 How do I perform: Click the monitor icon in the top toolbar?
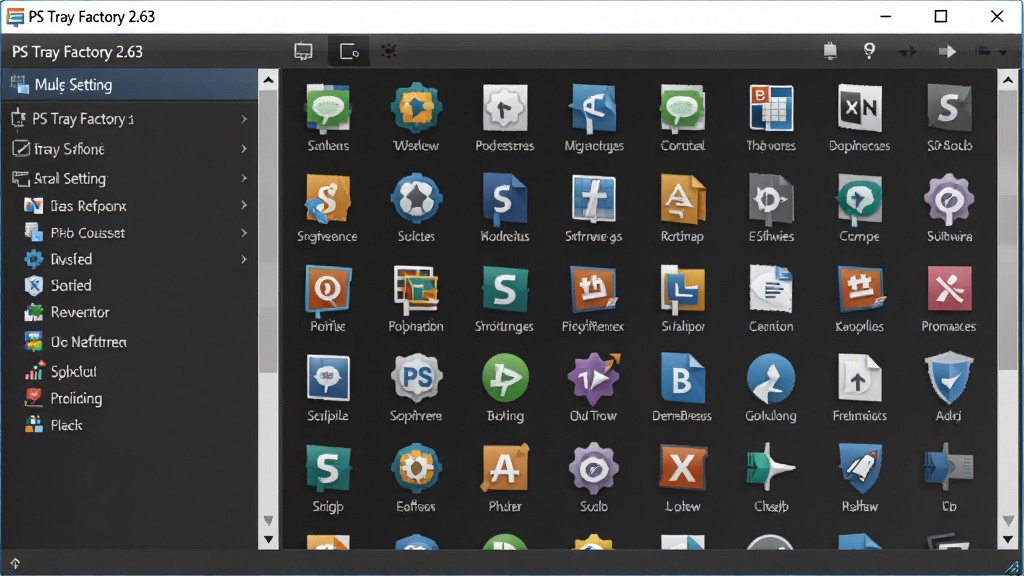[x=303, y=52]
